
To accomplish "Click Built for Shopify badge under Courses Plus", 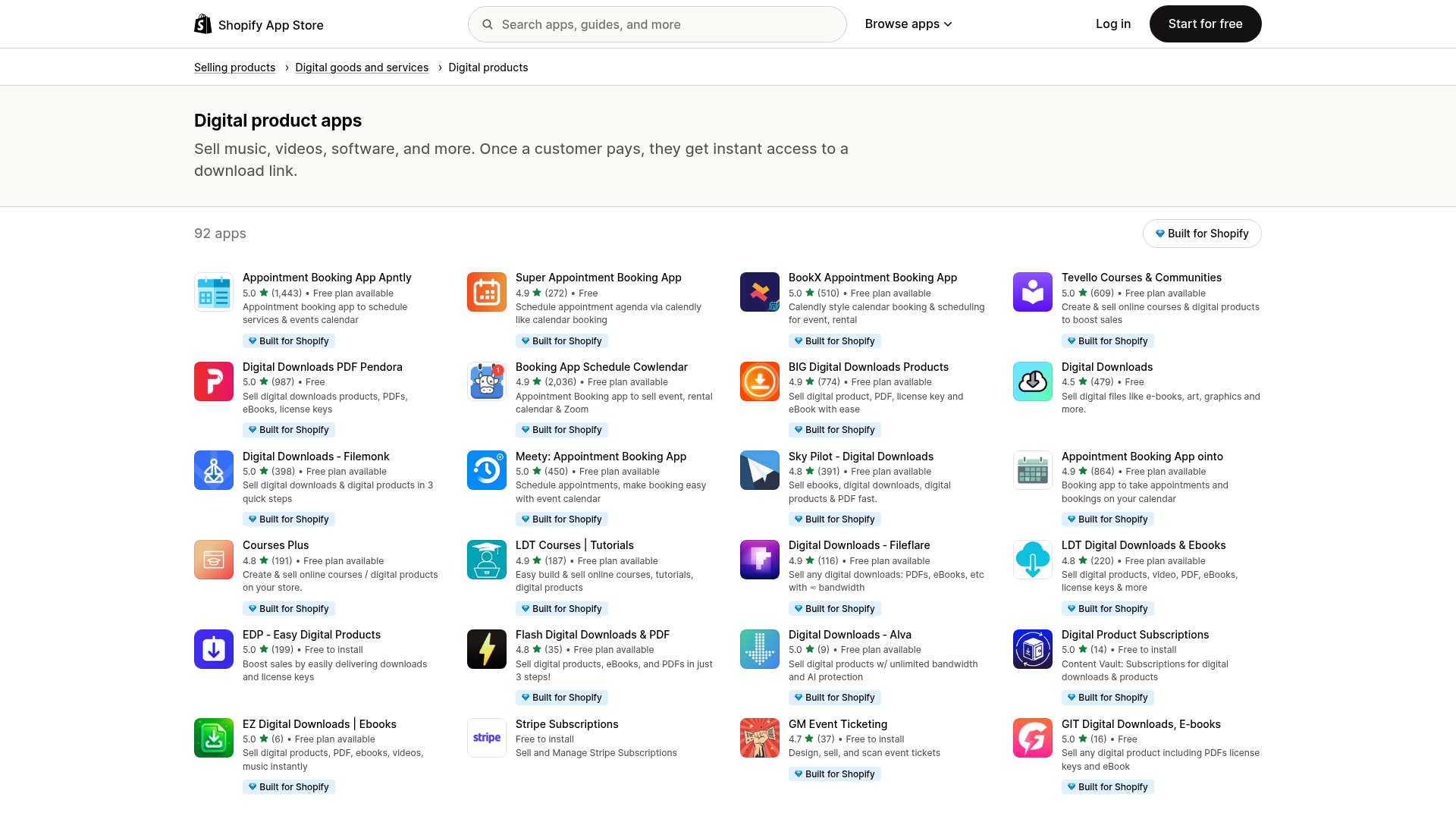I will 289,609.
